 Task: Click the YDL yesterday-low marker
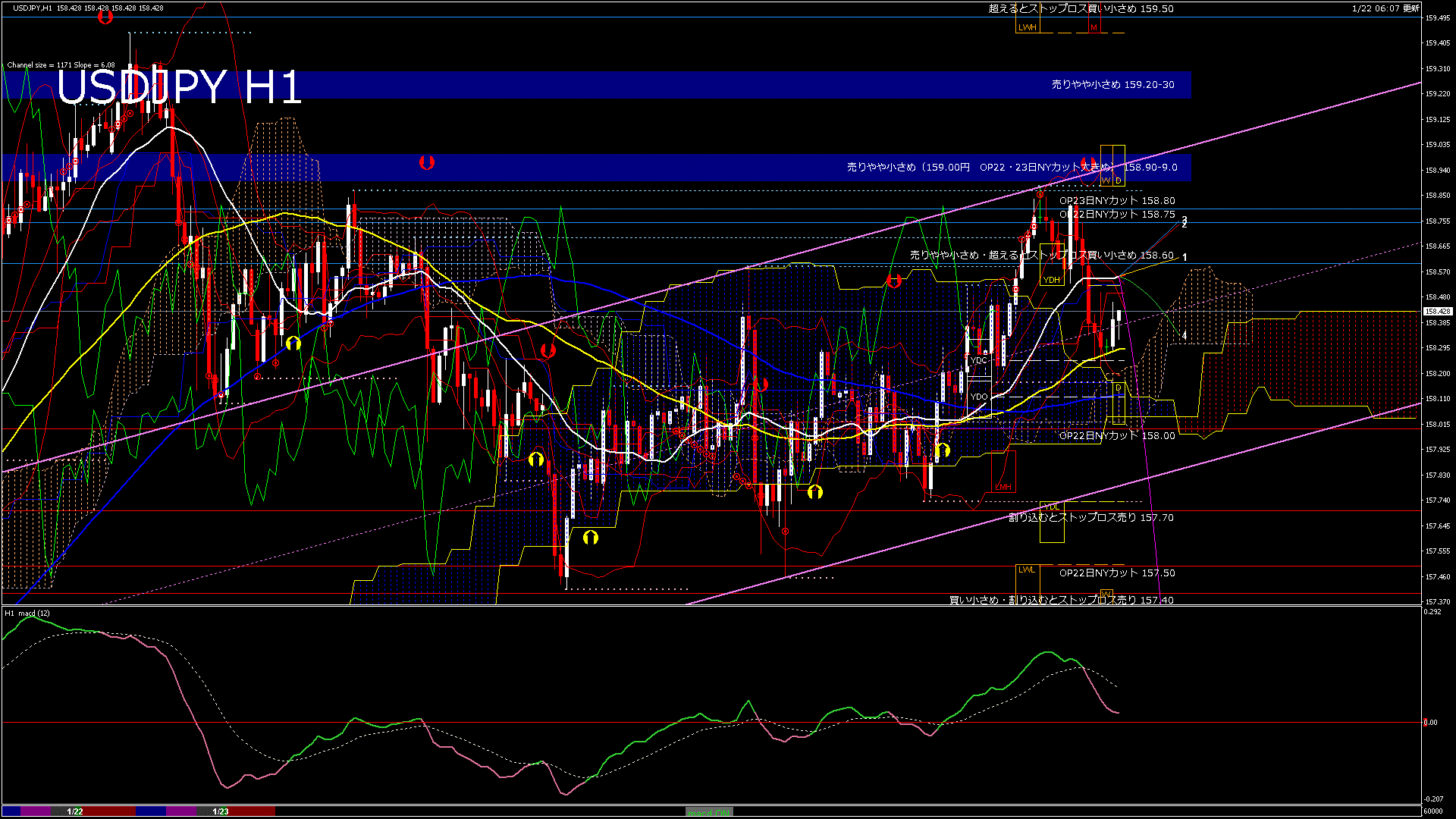coord(1051,507)
